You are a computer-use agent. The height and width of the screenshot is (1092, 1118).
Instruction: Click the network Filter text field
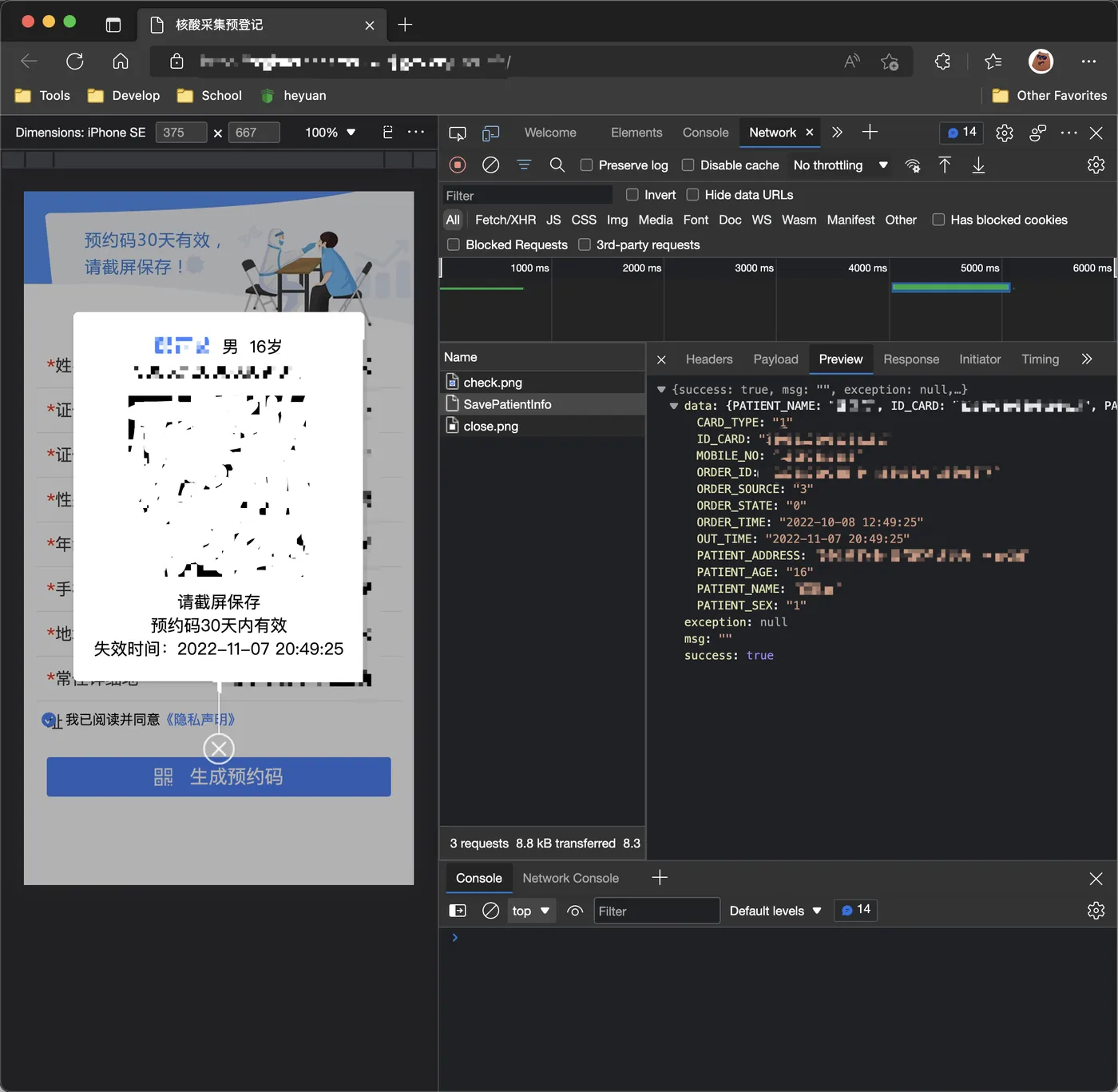(x=527, y=195)
